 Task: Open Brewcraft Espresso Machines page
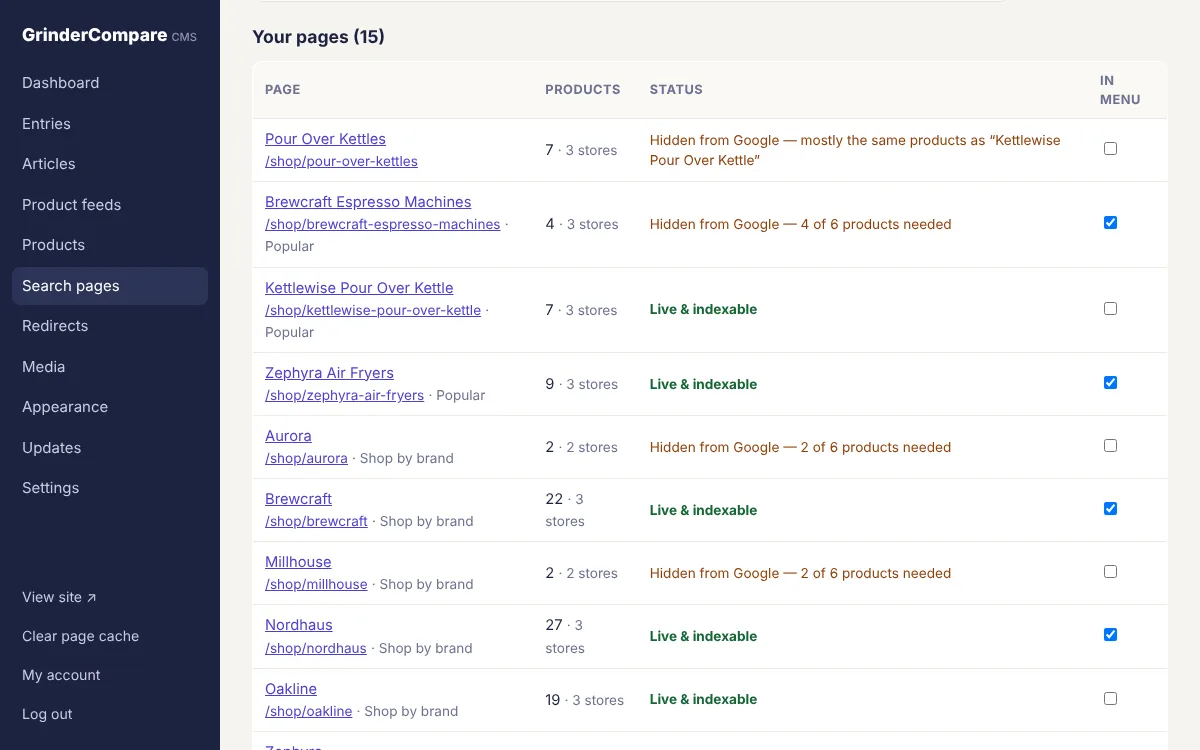[368, 202]
